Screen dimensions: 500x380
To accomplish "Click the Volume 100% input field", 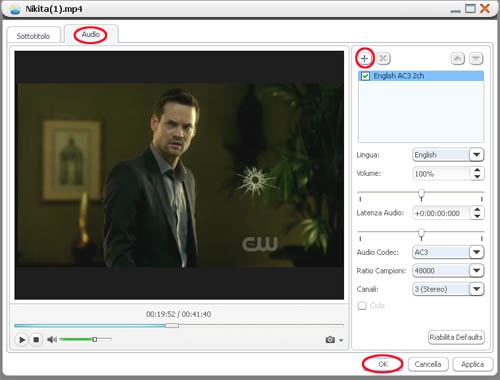I will point(442,174).
